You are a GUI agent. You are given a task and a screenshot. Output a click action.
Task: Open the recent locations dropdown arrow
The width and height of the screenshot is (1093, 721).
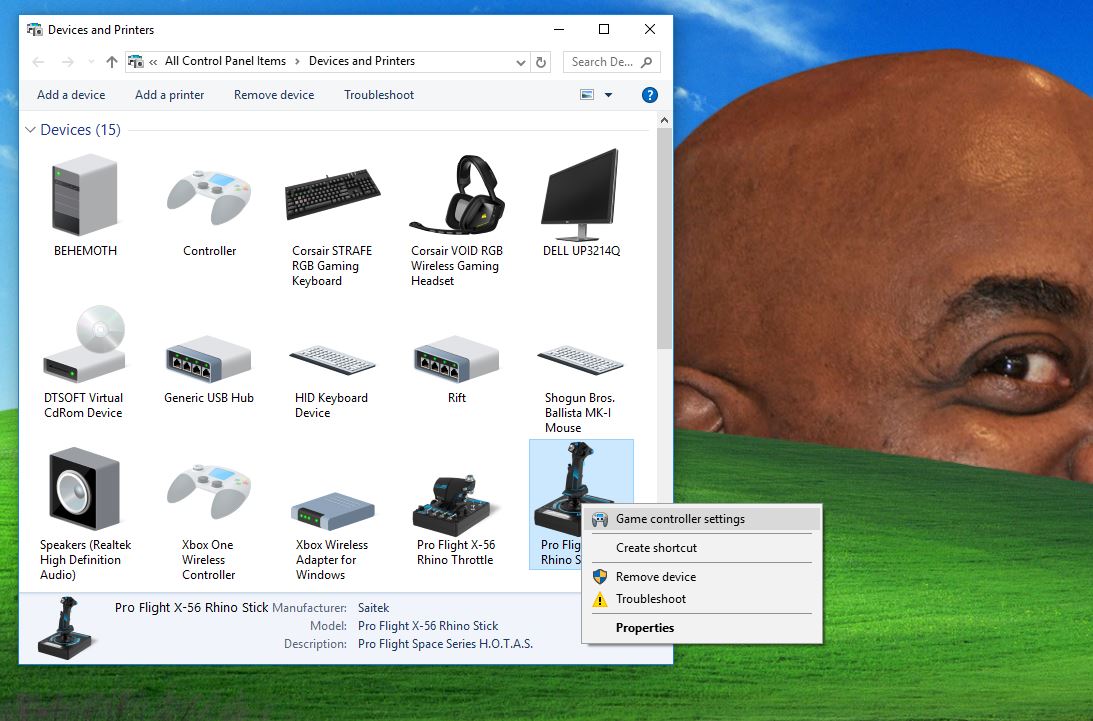tap(91, 62)
